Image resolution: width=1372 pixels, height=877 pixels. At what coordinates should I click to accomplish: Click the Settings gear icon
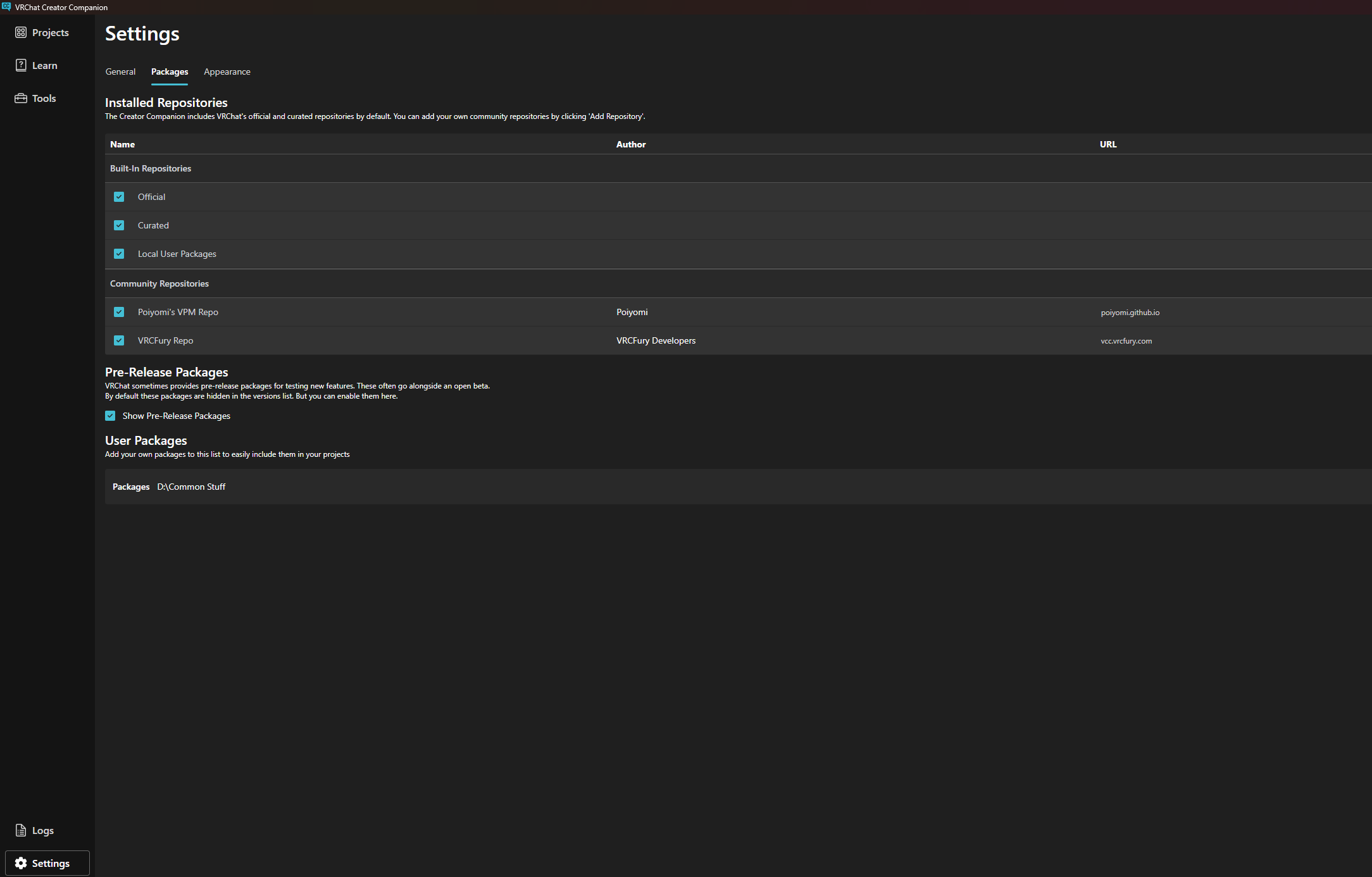[x=21, y=863]
